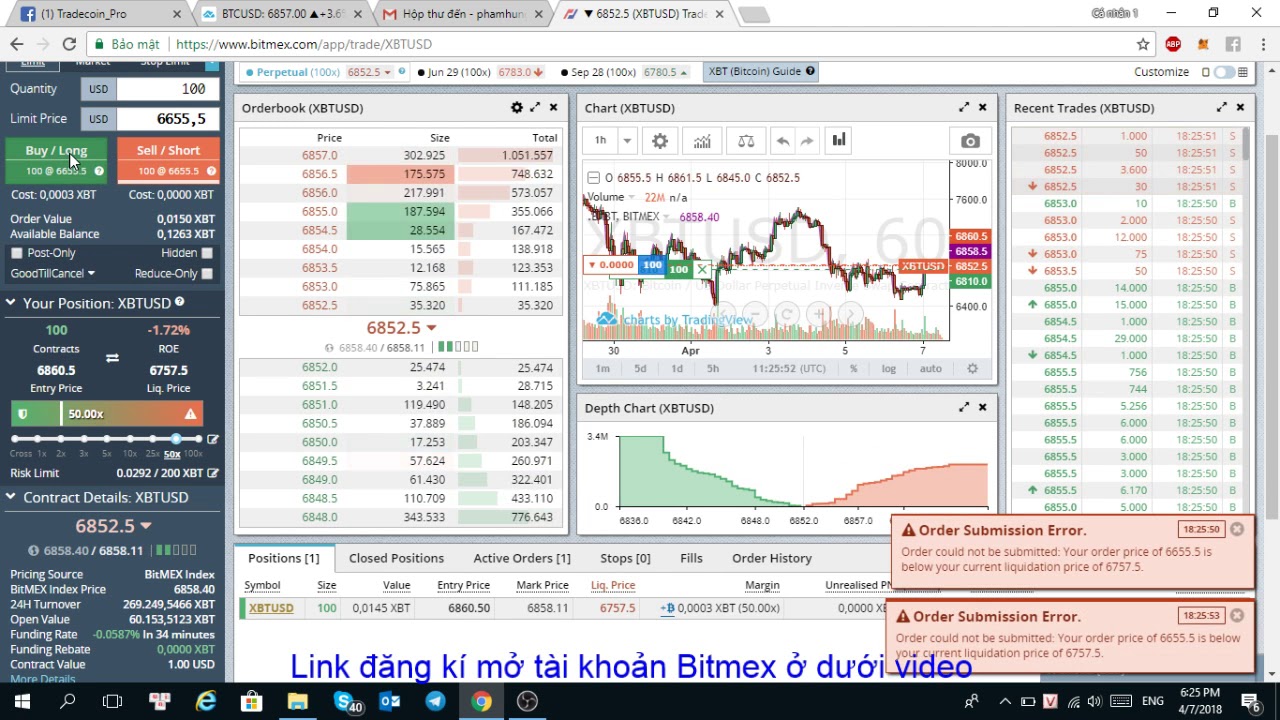Switch to Closed Positions tab
The width and height of the screenshot is (1280, 720).
pyautogui.click(x=396, y=558)
